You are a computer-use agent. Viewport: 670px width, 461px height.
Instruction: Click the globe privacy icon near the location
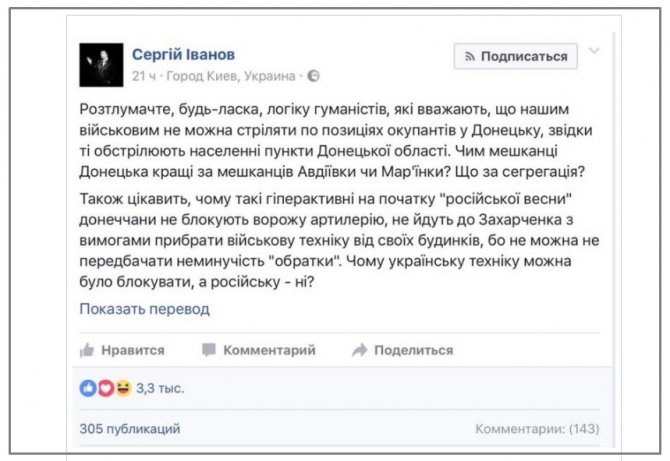(x=313, y=76)
